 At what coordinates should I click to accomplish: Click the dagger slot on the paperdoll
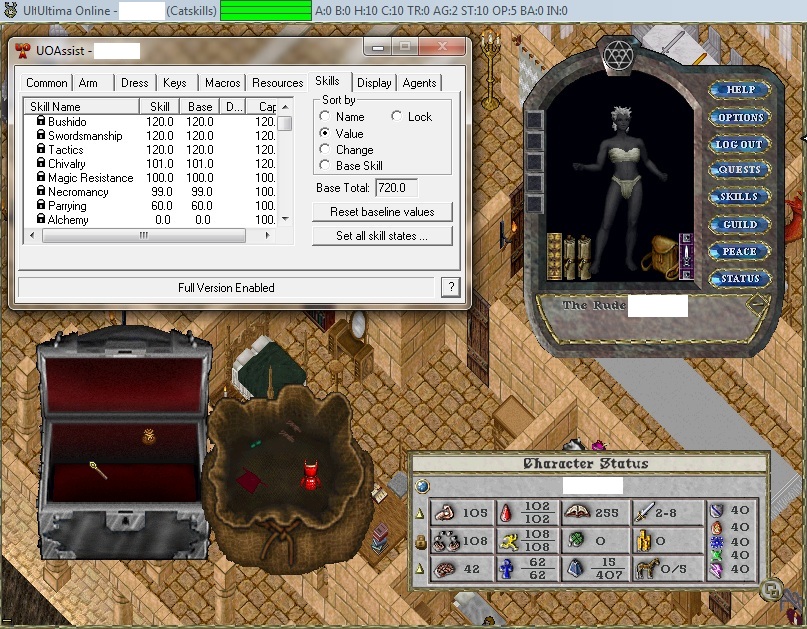(687, 256)
